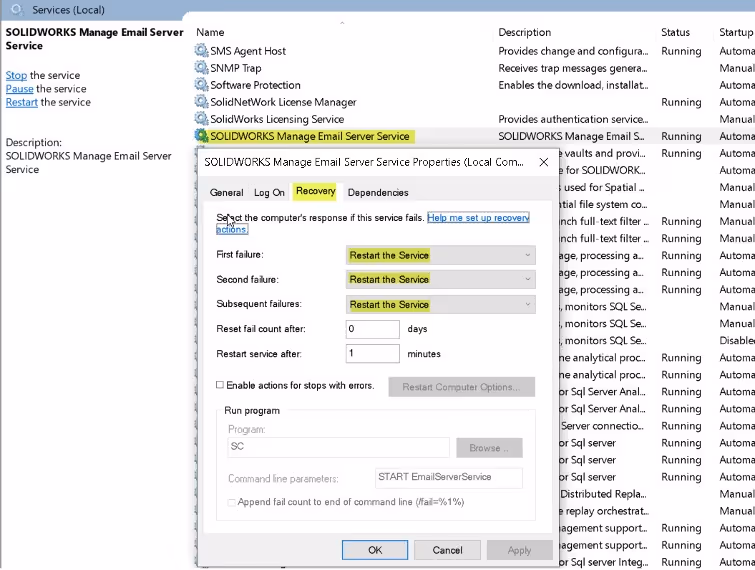This screenshot has width=755, height=570.
Task: Click the Restart service after minutes field
Action: (373, 353)
